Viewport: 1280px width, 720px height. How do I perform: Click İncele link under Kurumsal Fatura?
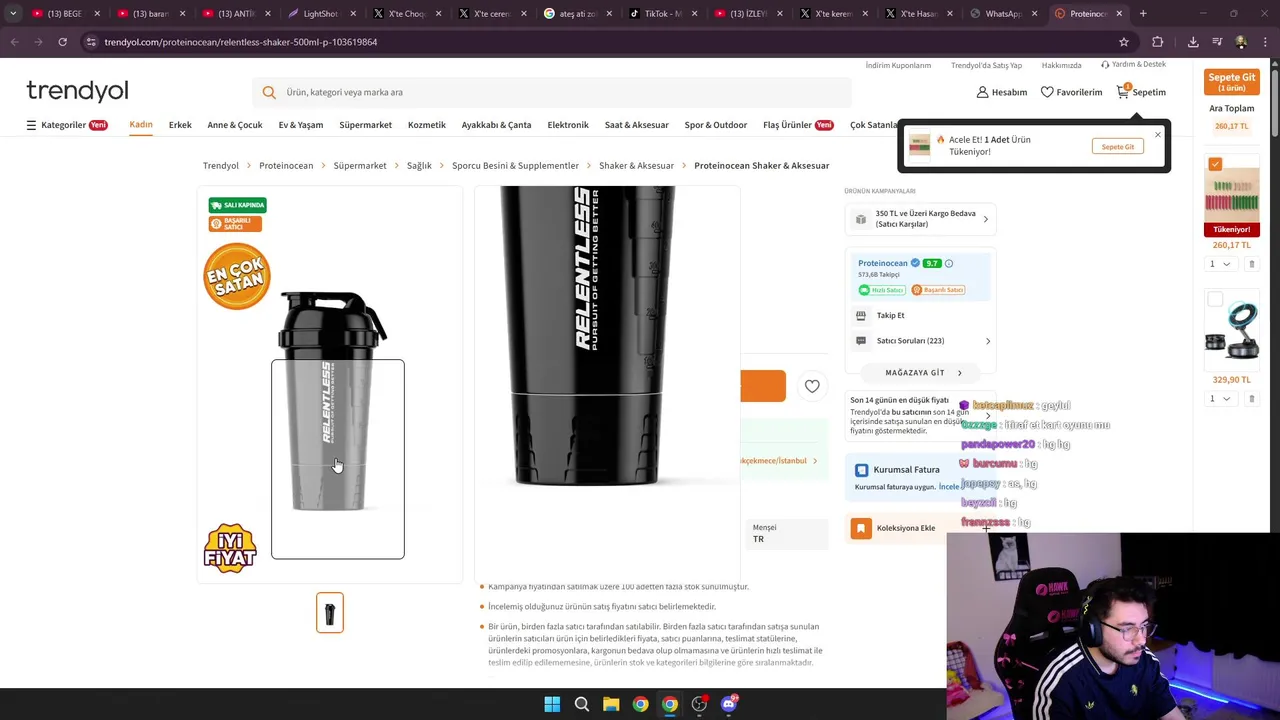(x=949, y=487)
